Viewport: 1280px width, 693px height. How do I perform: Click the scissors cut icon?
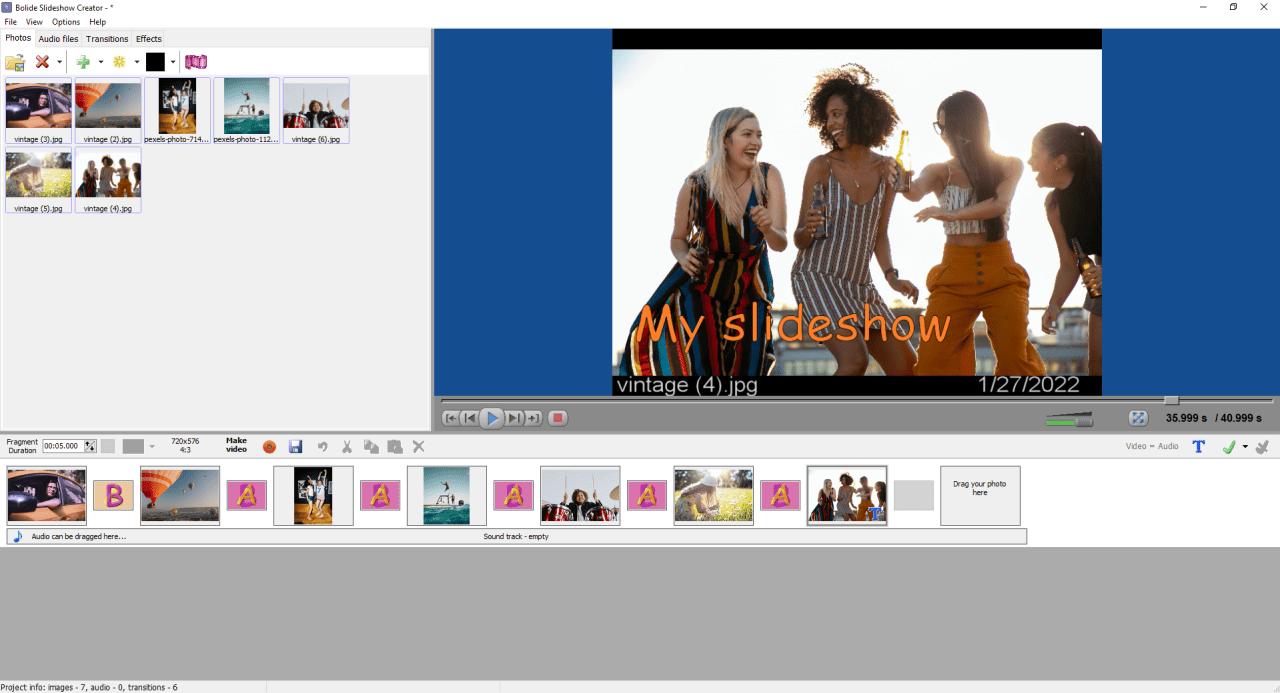[347, 447]
